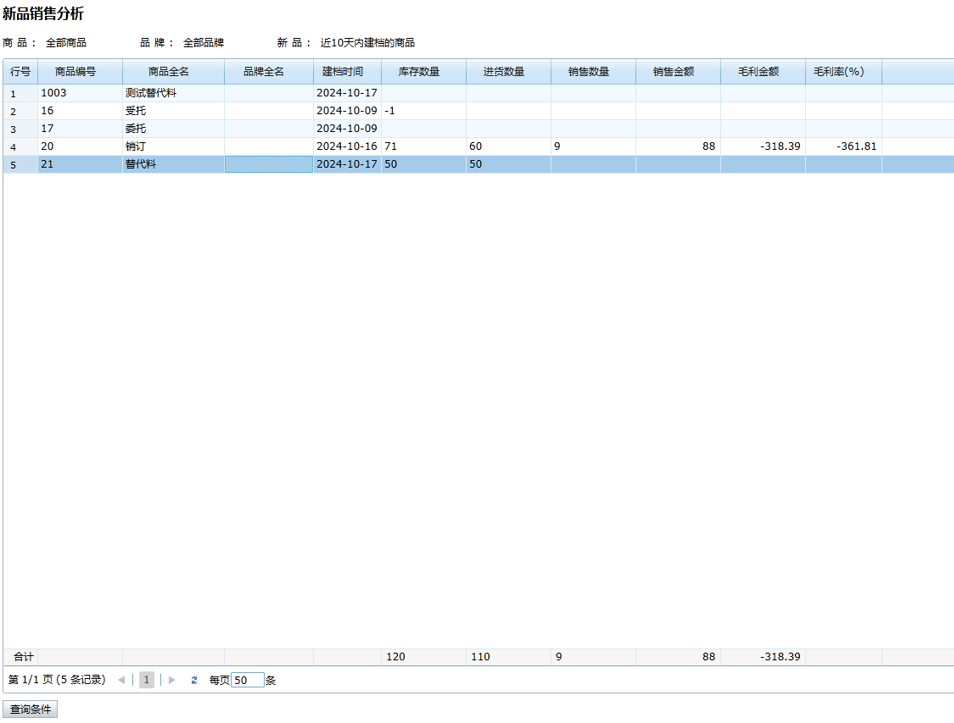
Task: Click the 每页 records-per-page input field
Action: 247,680
